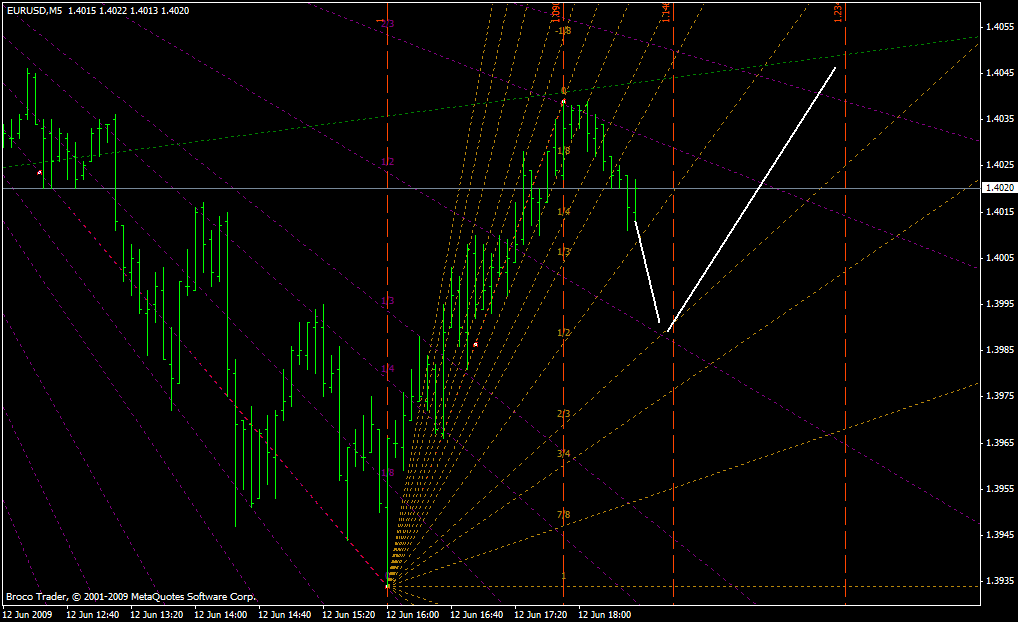
Task: Select the 1.3995 price axis label
Action: [999, 304]
